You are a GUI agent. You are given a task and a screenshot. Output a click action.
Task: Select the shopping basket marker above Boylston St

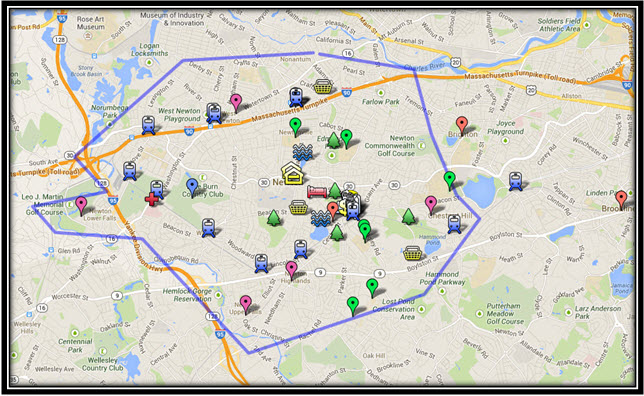coord(412,253)
